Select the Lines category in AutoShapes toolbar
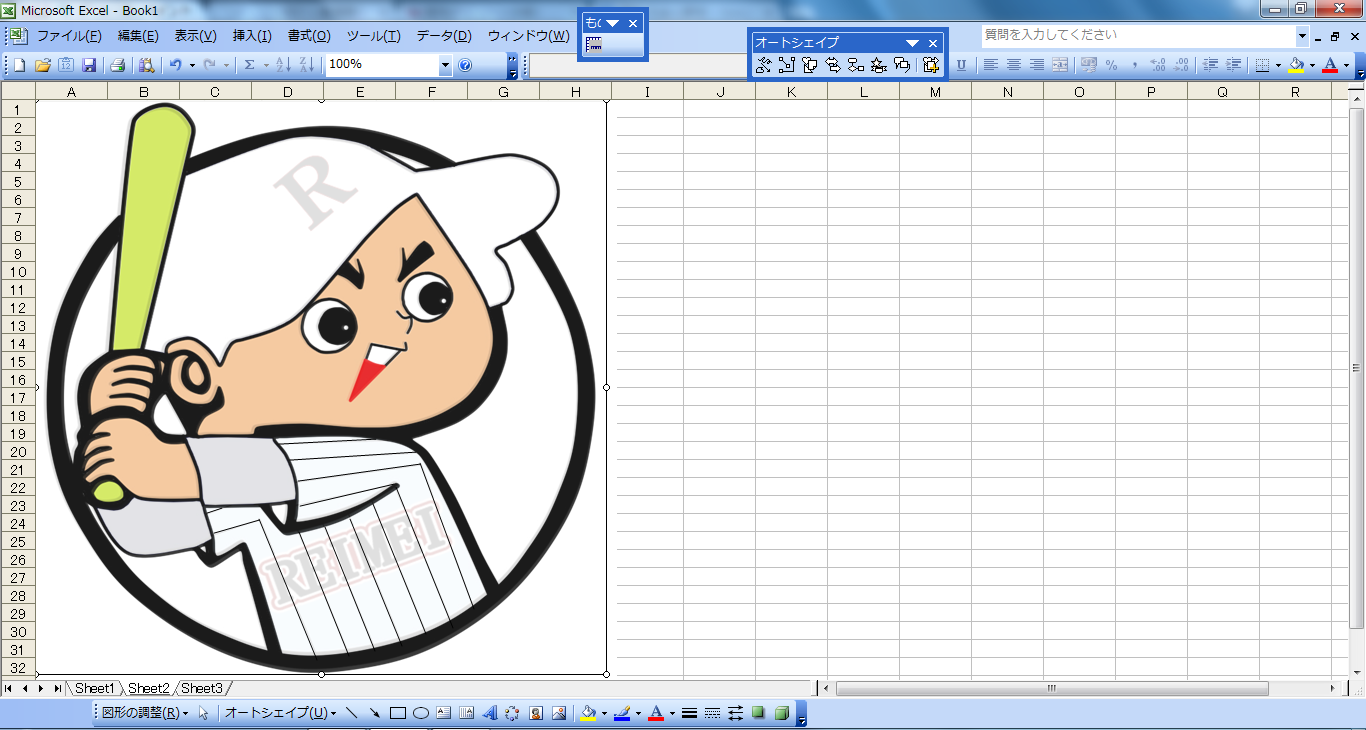Screen dimensions: 1366x730 [763, 65]
